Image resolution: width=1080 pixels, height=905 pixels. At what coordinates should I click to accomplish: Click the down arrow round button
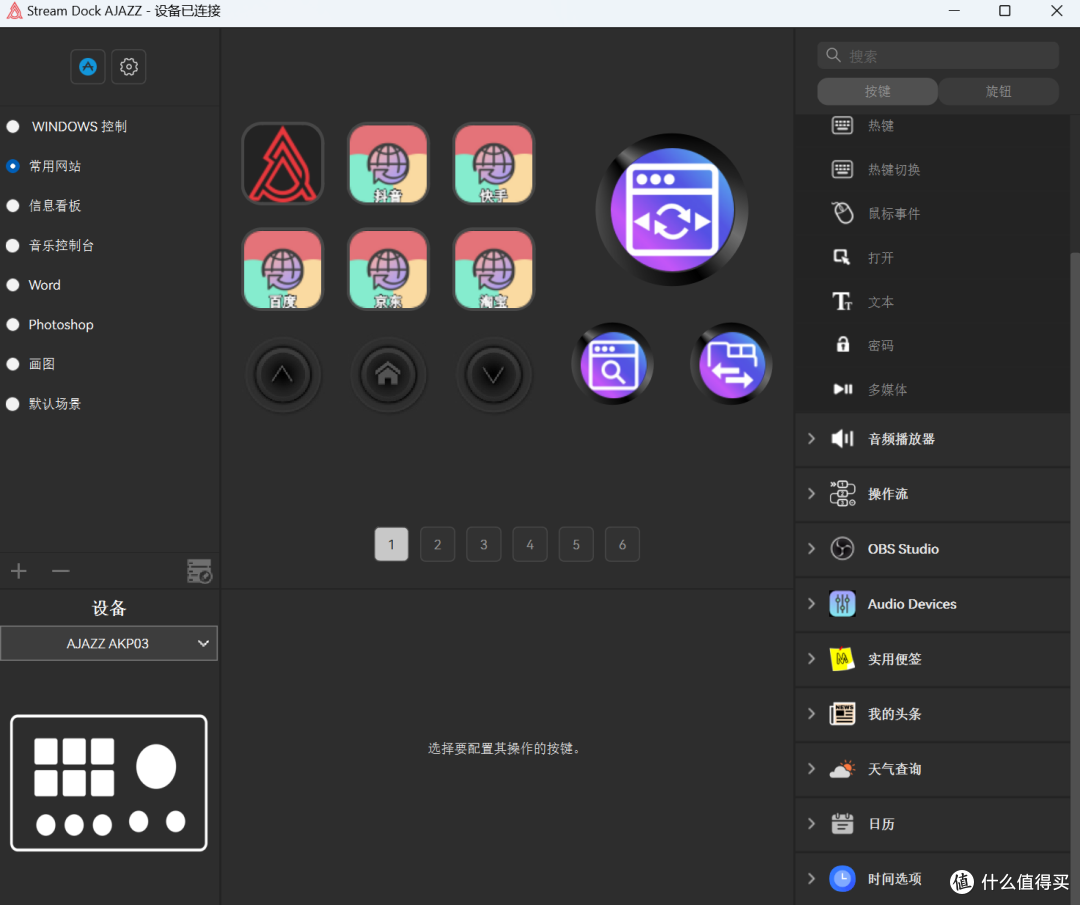click(x=493, y=375)
